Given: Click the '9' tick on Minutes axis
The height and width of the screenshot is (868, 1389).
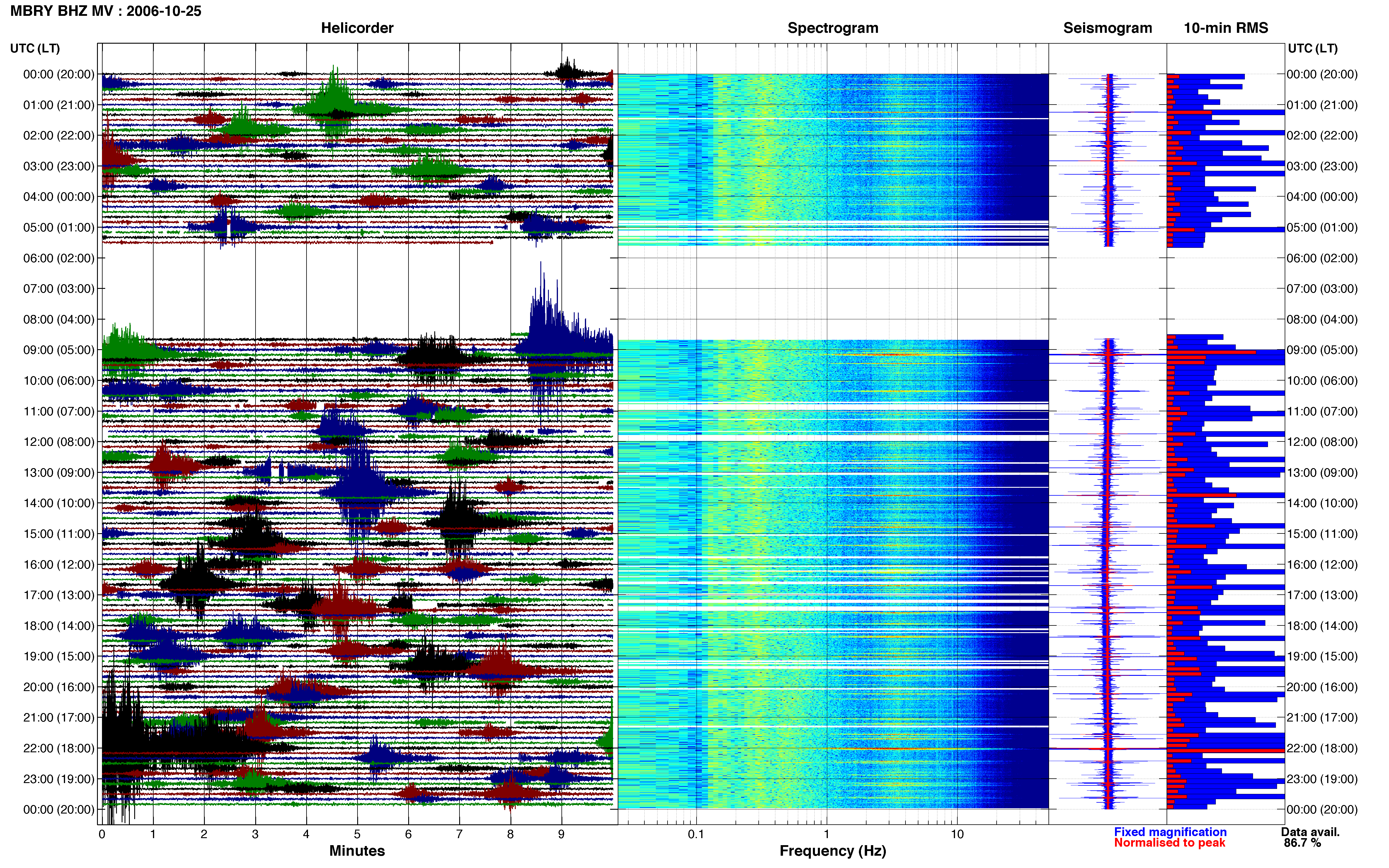Looking at the screenshot, I should [561, 835].
